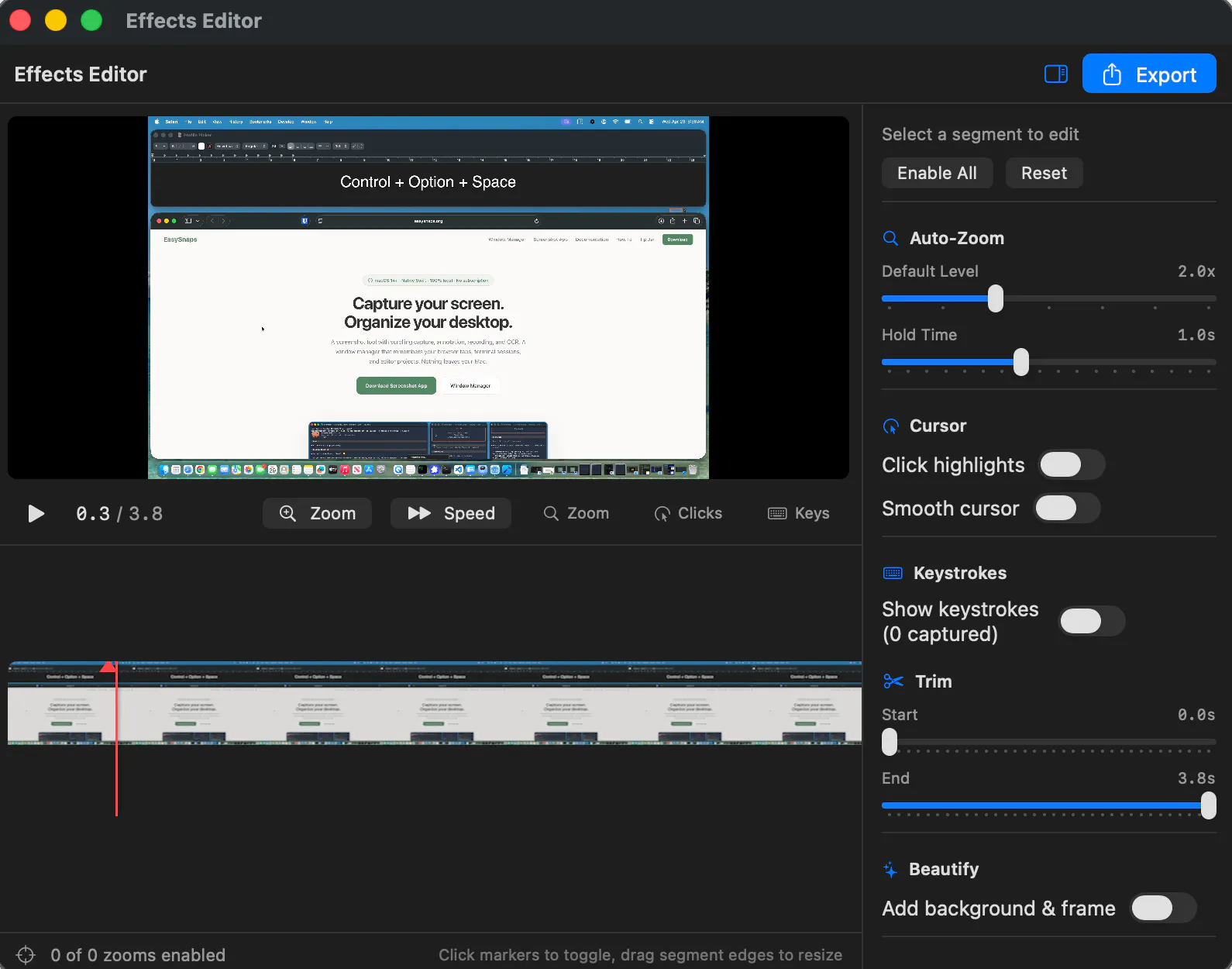The image size is (1232, 969).
Task: Click the 1.0s hold time value
Action: pos(1196,335)
